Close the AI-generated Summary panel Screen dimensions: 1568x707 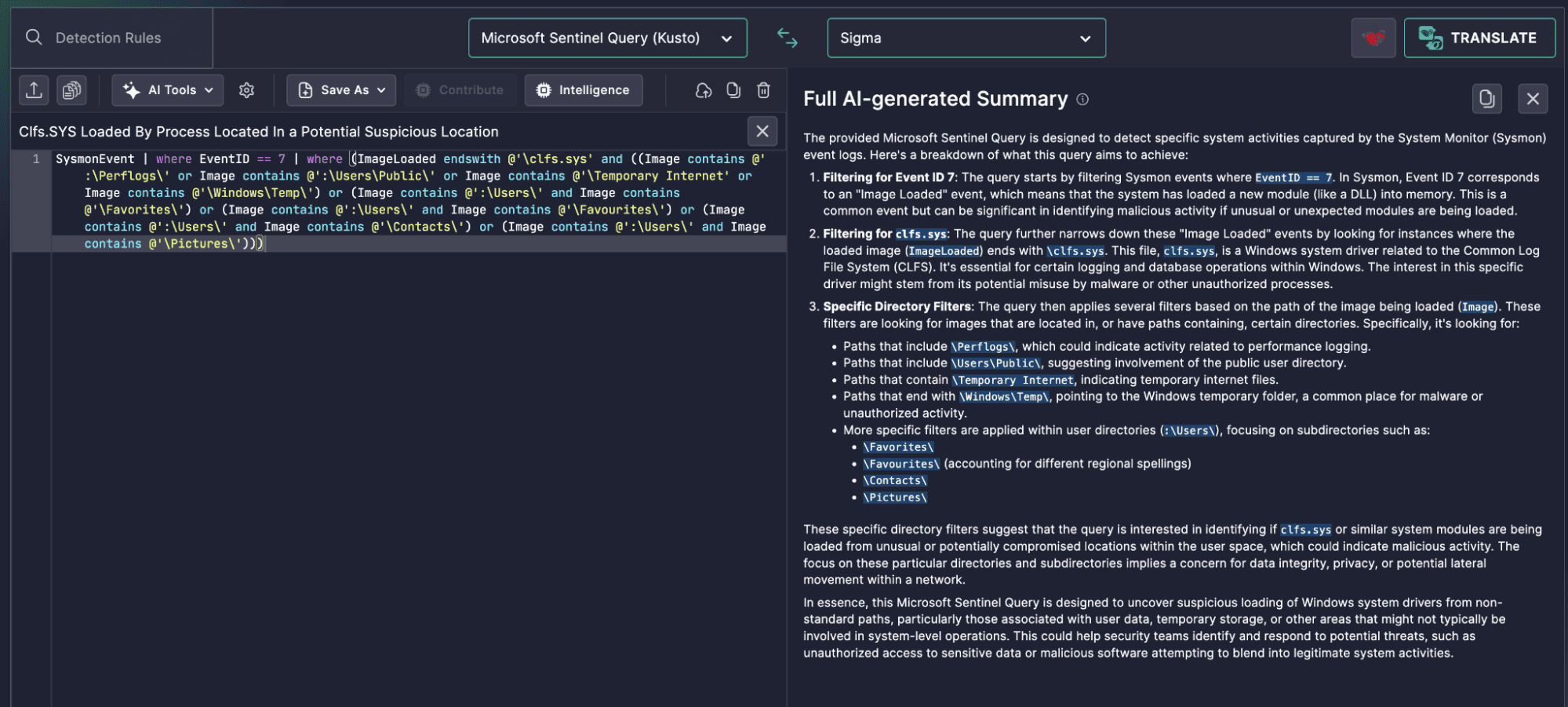[1533, 99]
